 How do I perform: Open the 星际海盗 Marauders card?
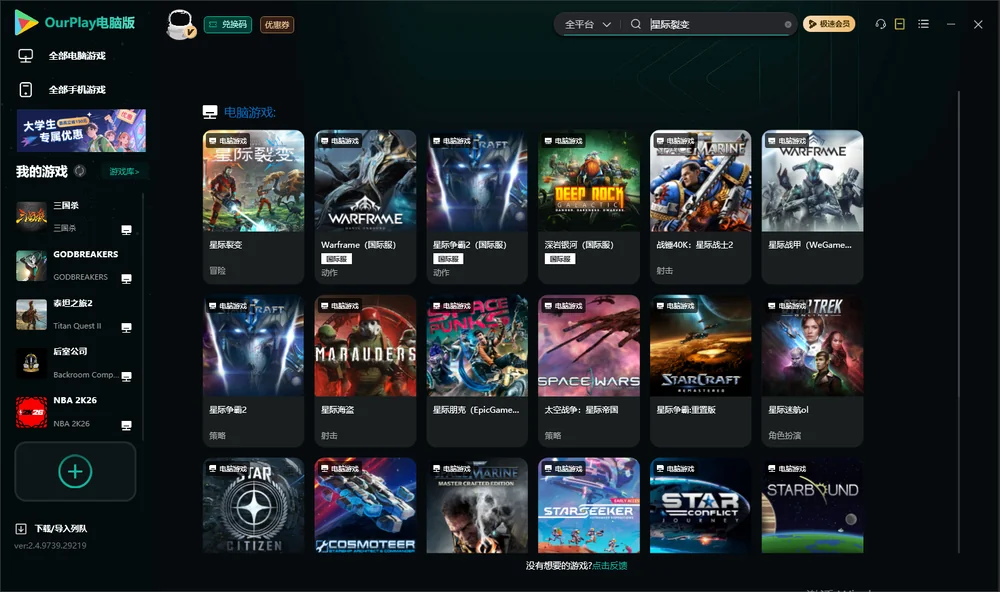(365, 371)
